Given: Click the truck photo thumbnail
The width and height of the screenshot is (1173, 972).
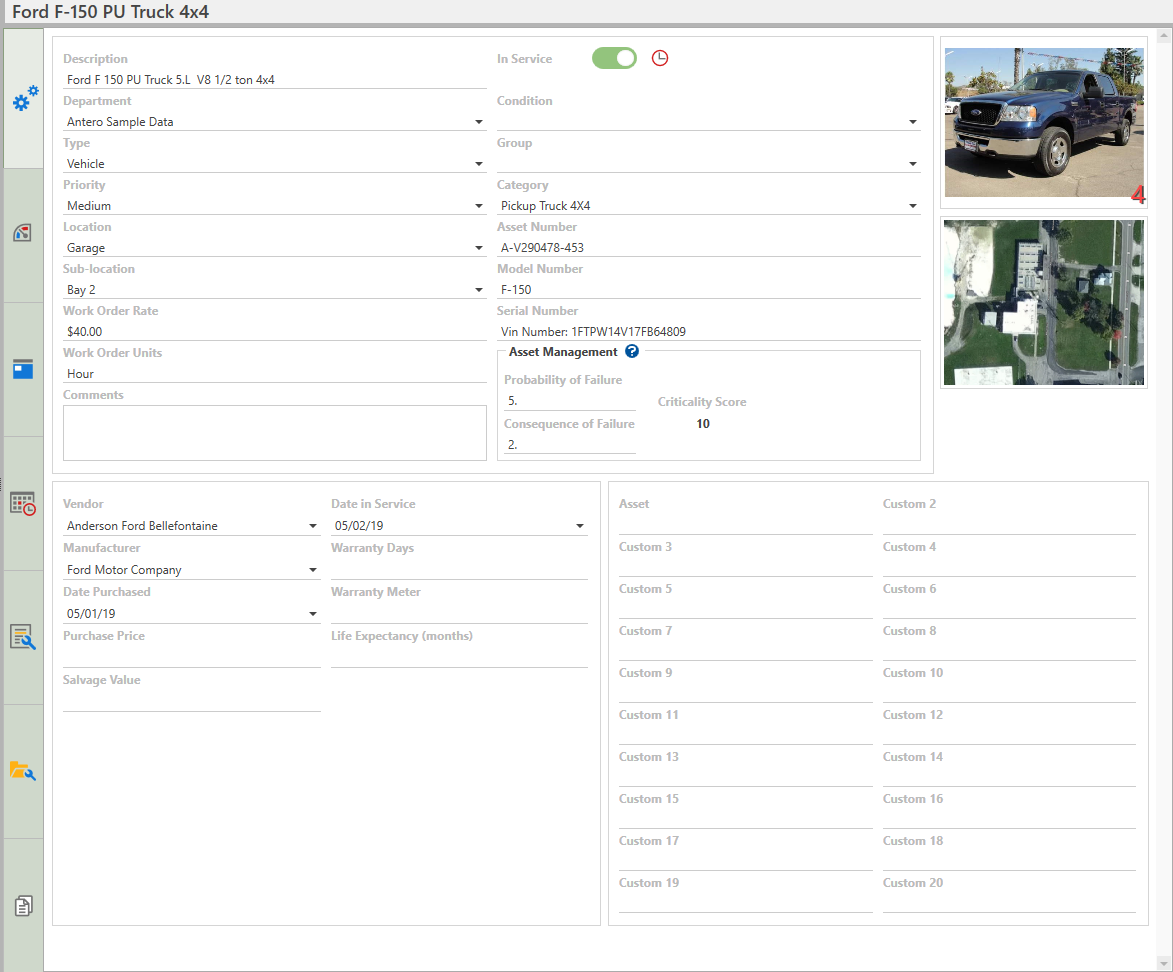Looking at the screenshot, I should click(1044, 123).
